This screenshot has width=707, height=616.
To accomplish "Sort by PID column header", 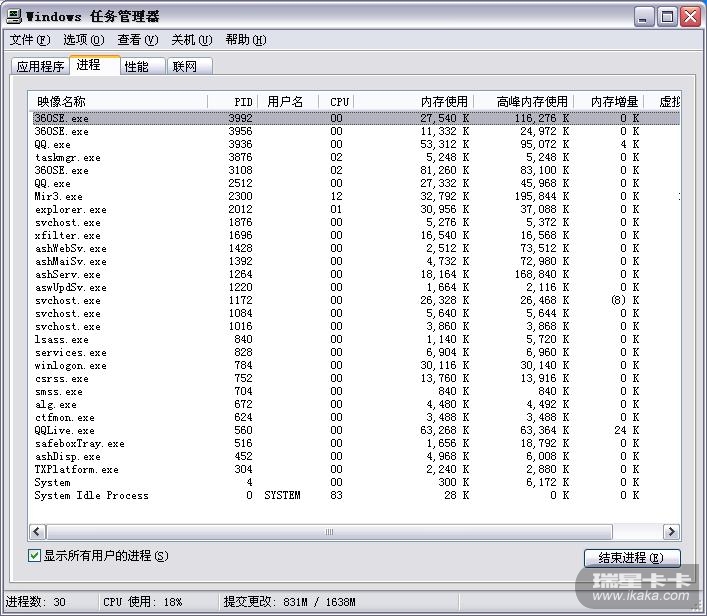I will point(232,101).
